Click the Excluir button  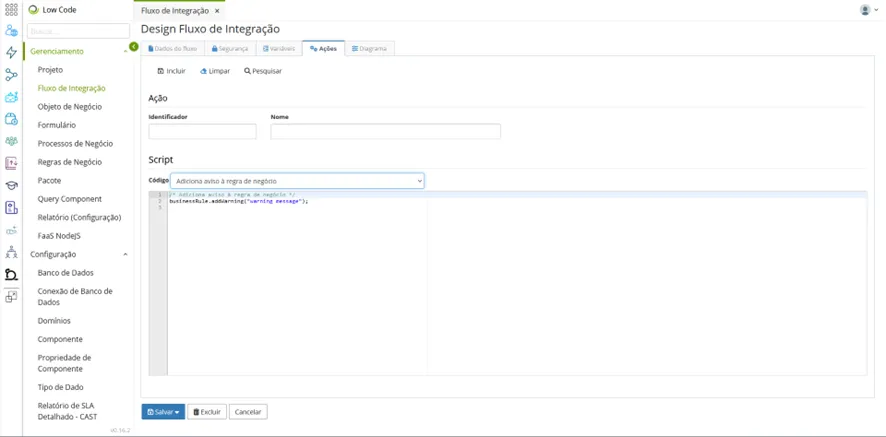coord(207,412)
